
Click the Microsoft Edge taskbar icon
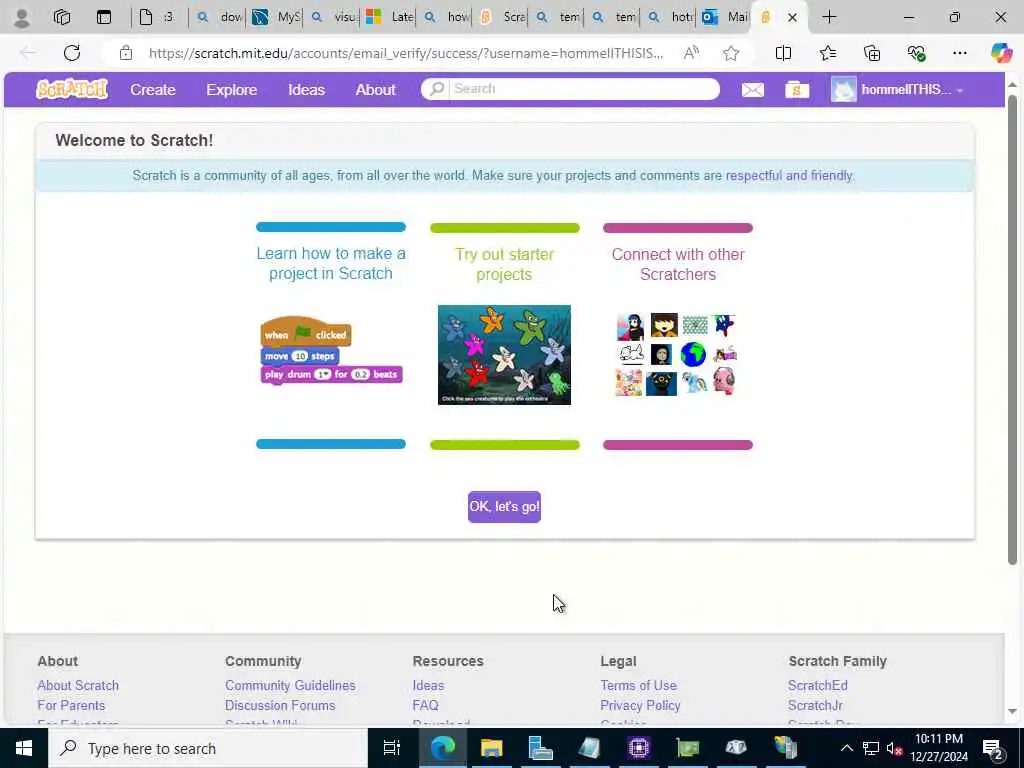442,748
